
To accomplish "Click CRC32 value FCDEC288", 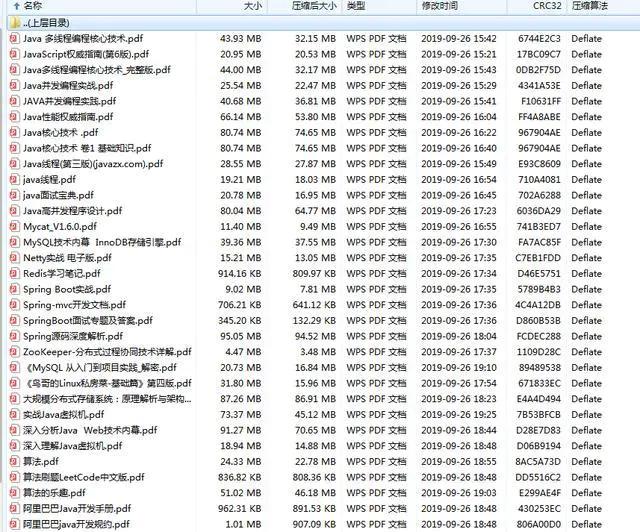I will [539, 336].
